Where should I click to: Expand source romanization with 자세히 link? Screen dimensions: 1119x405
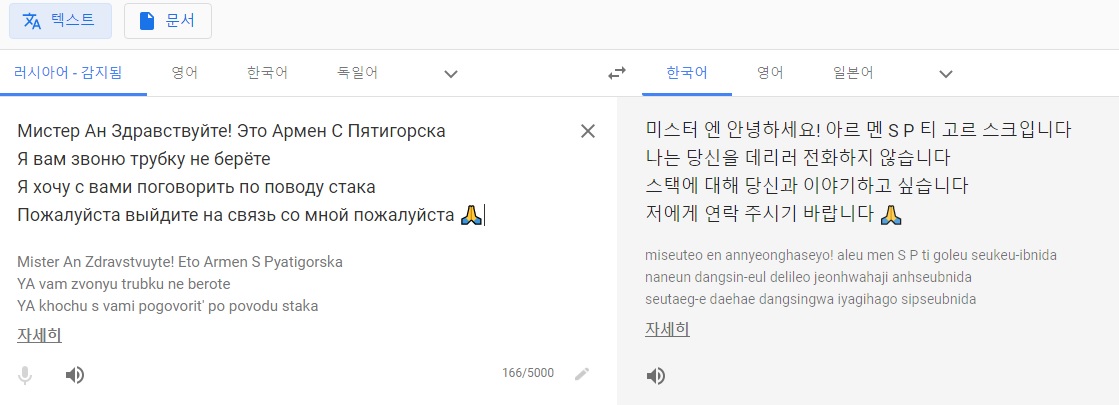pos(39,335)
